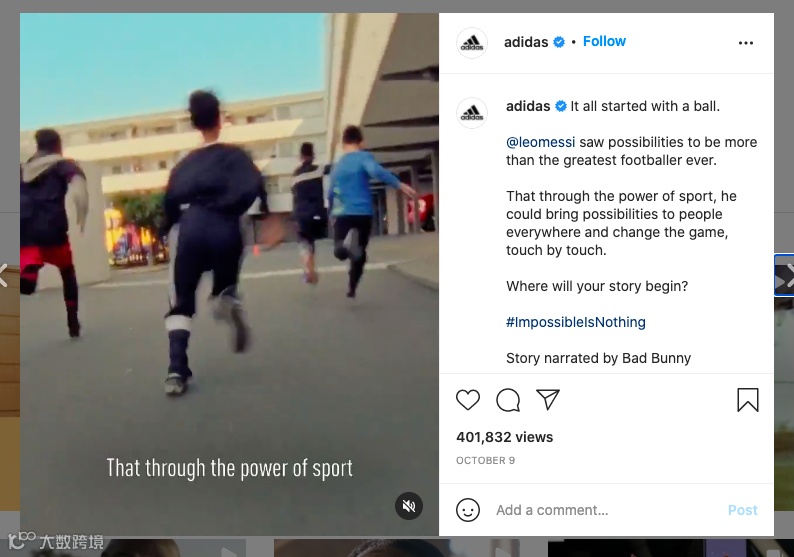Open adidas username in the post header
This screenshot has height=557, width=794.
526,42
